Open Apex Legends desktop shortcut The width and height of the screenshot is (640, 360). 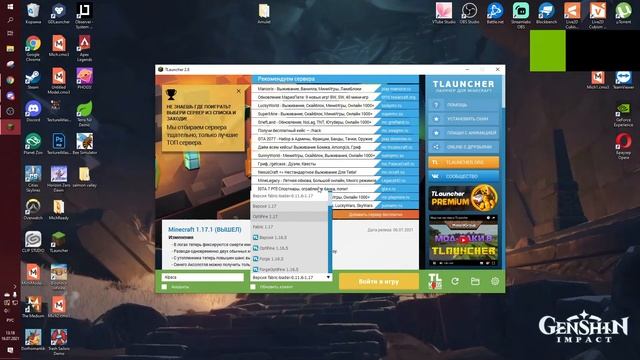pos(84,48)
